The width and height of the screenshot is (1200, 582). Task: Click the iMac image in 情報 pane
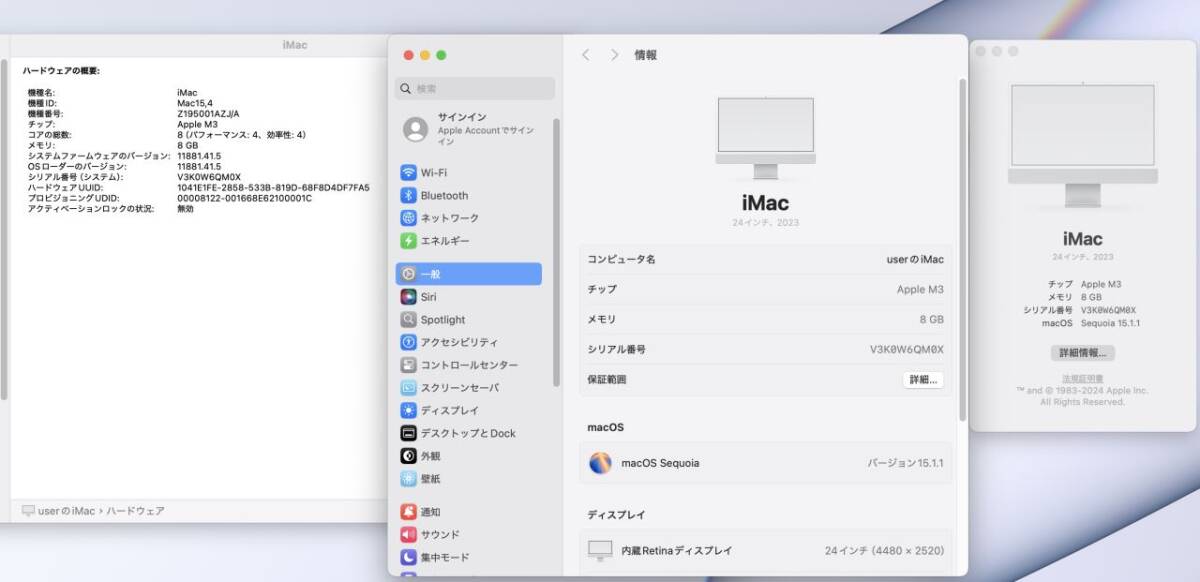(x=765, y=138)
